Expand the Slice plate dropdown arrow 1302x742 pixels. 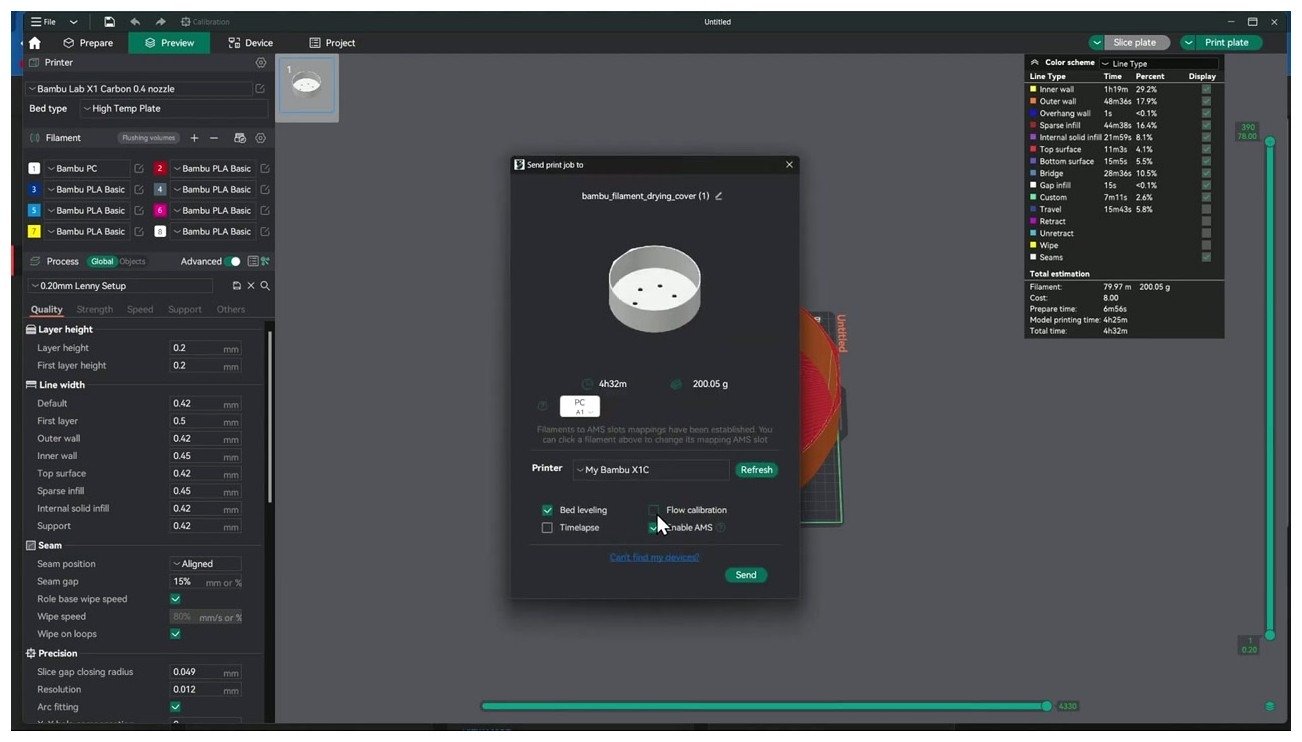1097,43
